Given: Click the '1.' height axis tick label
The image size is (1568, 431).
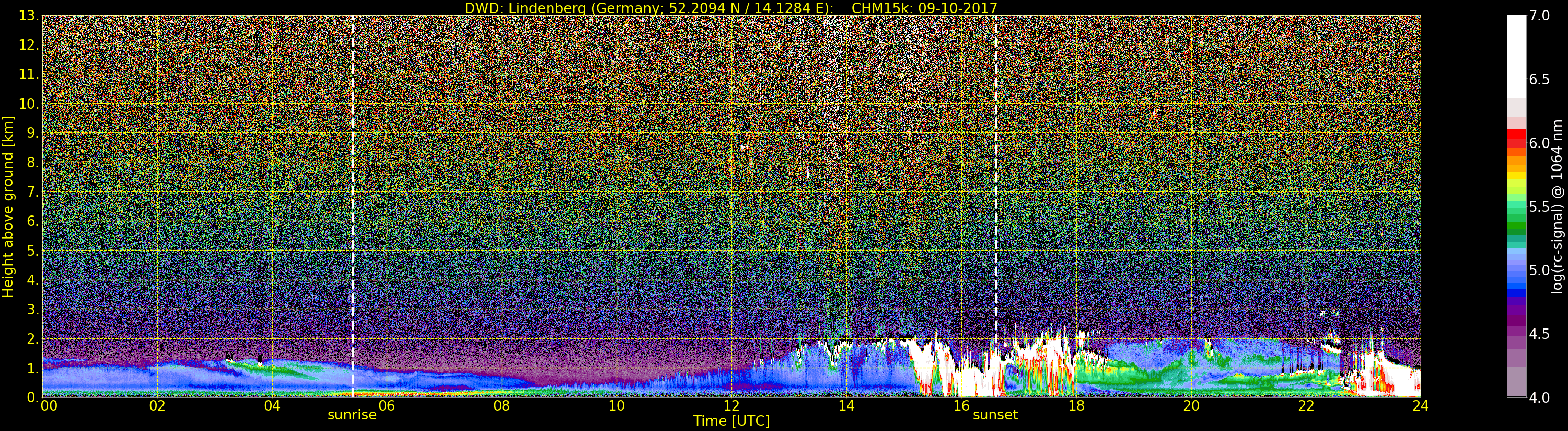Looking at the screenshot, I should point(33,368).
